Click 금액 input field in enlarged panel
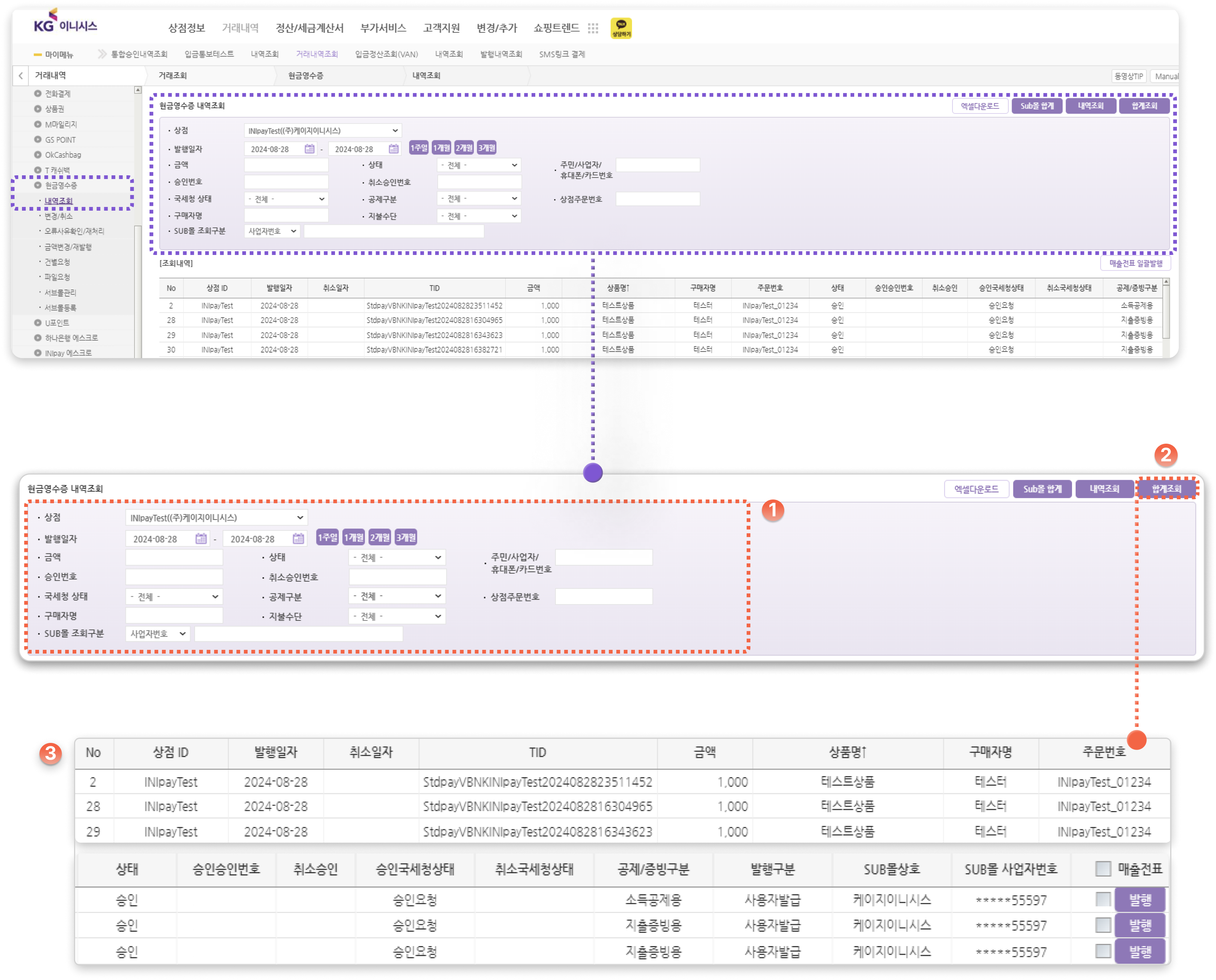Image resolution: width=1216 pixels, height=980 pixels. (174, 557)
